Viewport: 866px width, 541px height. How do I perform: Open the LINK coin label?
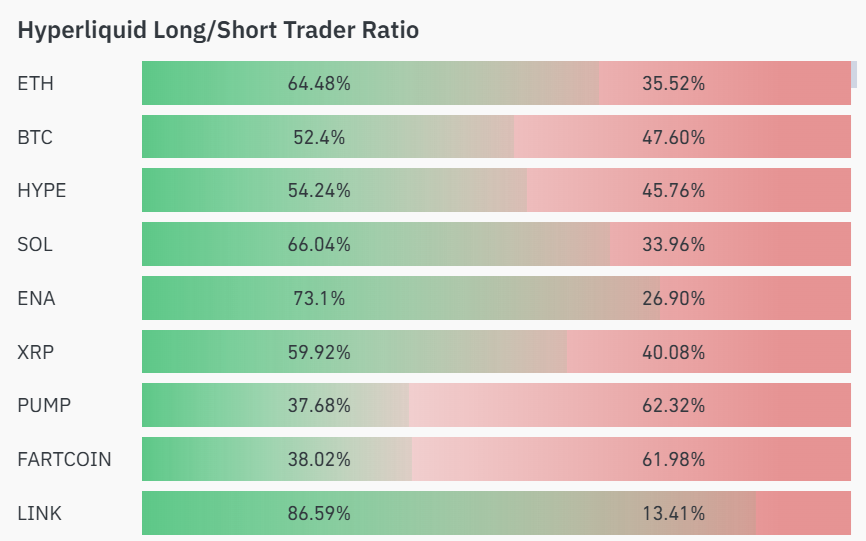39,514
